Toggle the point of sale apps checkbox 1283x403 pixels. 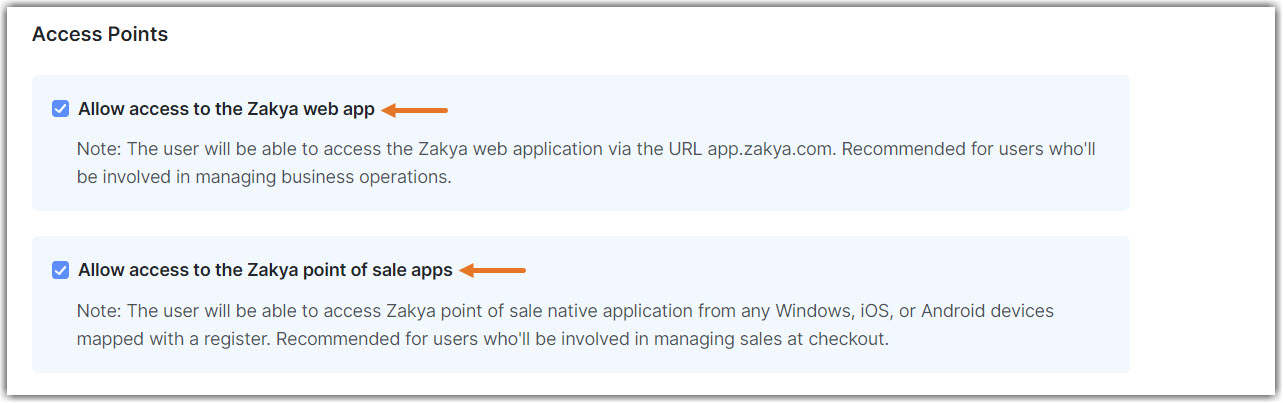(60, 270)
